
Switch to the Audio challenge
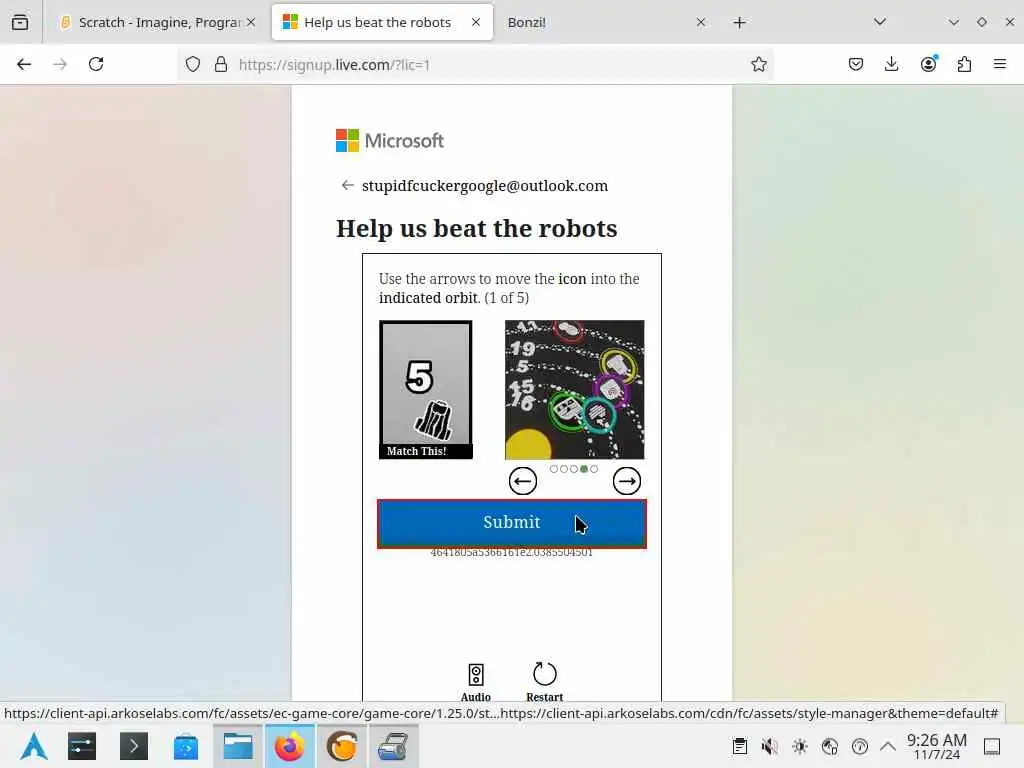475,682
